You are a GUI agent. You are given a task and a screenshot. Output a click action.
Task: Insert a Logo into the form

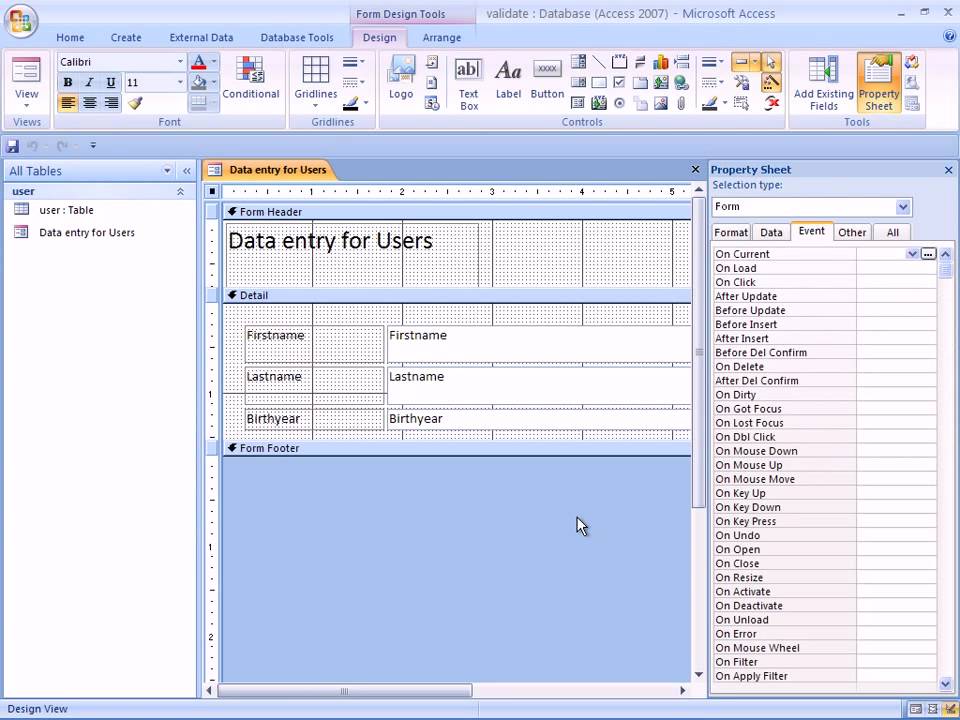point(401,77)
